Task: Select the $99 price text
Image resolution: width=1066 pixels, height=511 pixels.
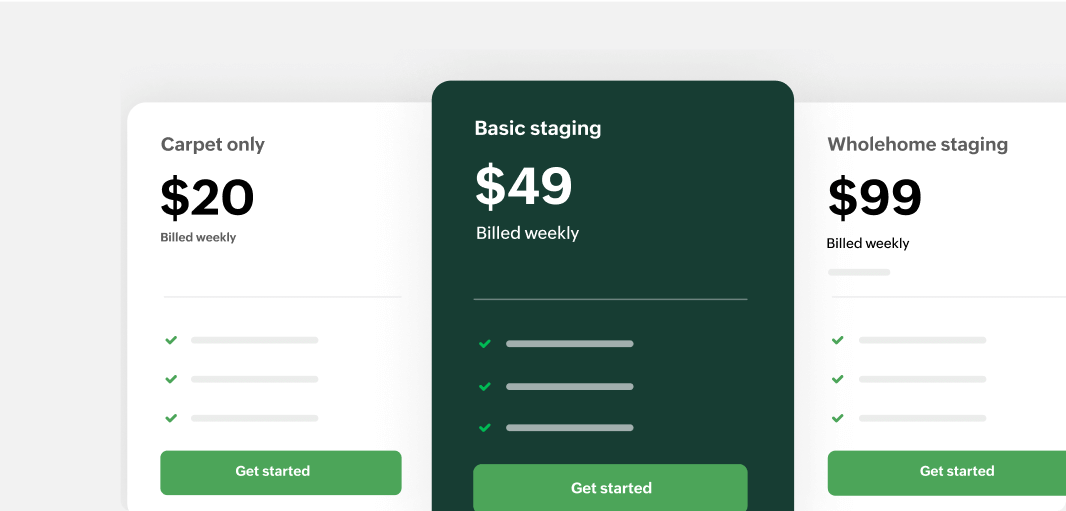Action: point(874,198)
